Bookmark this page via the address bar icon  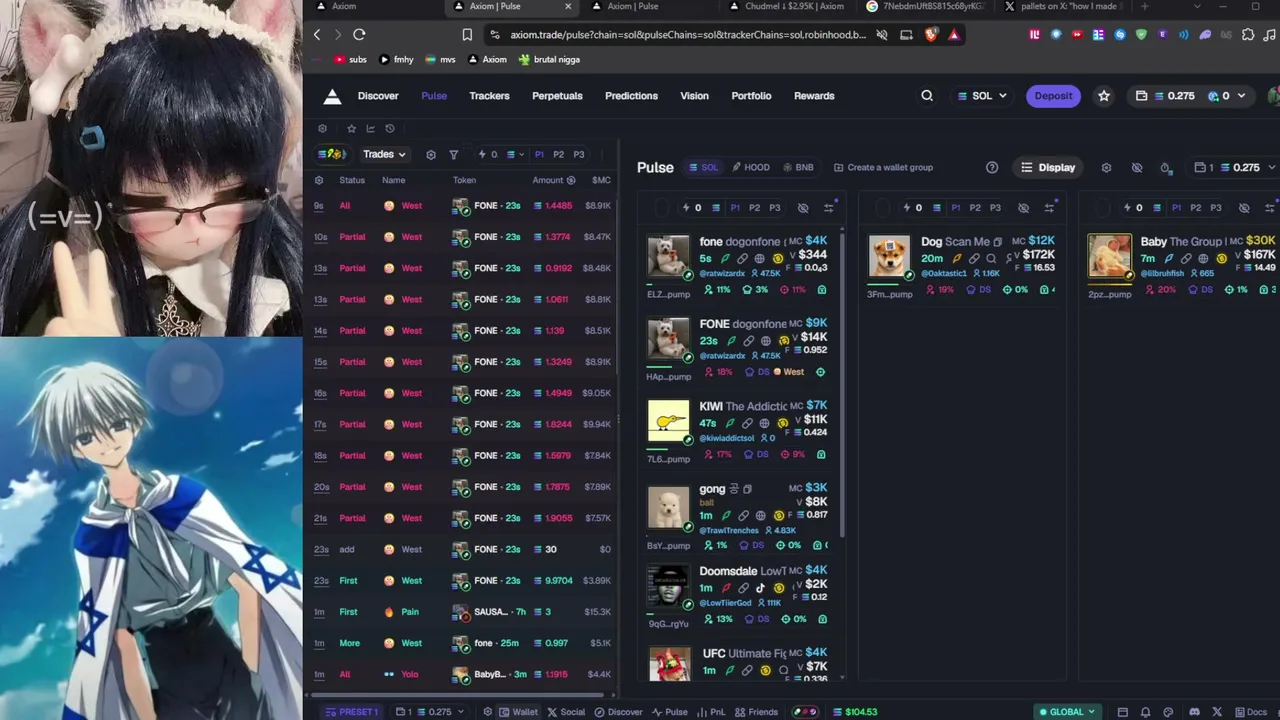(467, 34)
